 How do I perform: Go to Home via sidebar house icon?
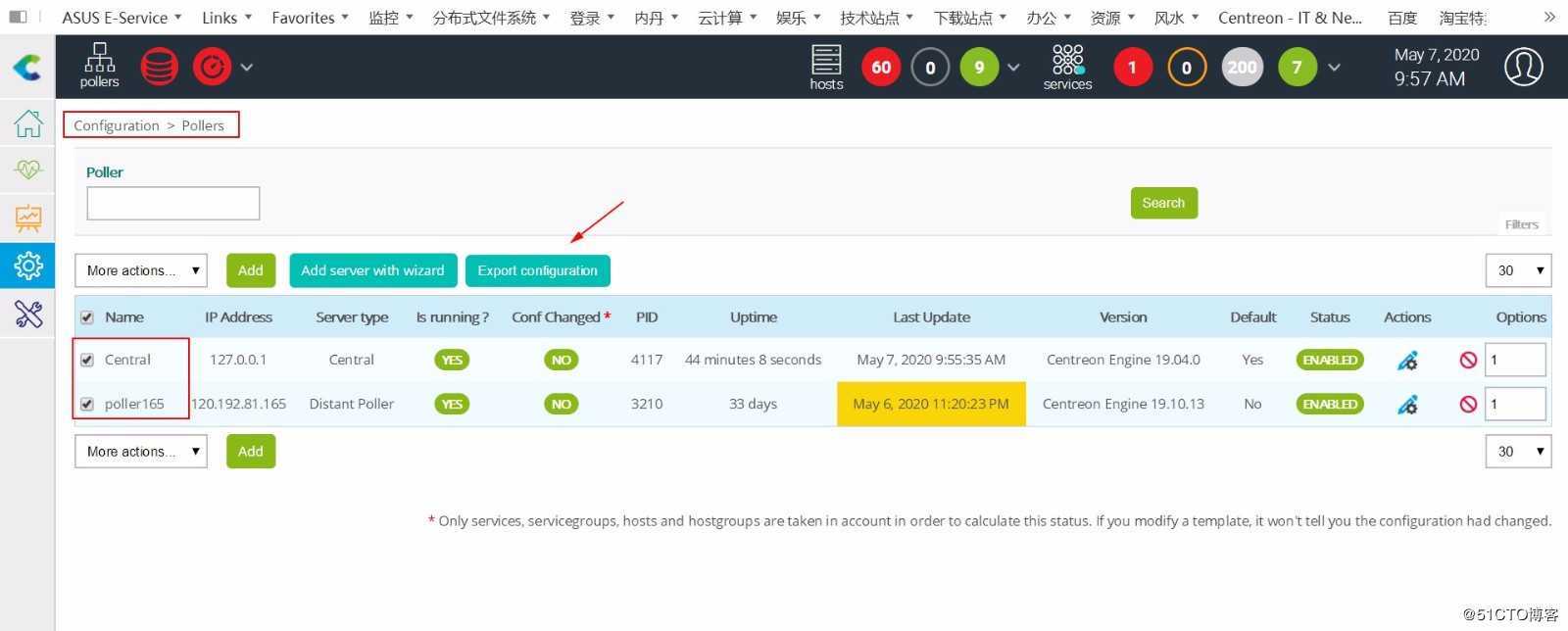coord(27,122)
